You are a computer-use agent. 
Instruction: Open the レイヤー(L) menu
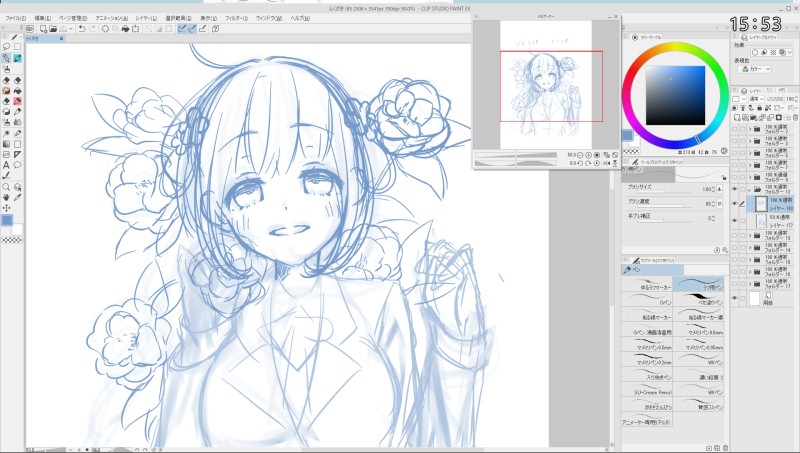(x=146, y=18)
